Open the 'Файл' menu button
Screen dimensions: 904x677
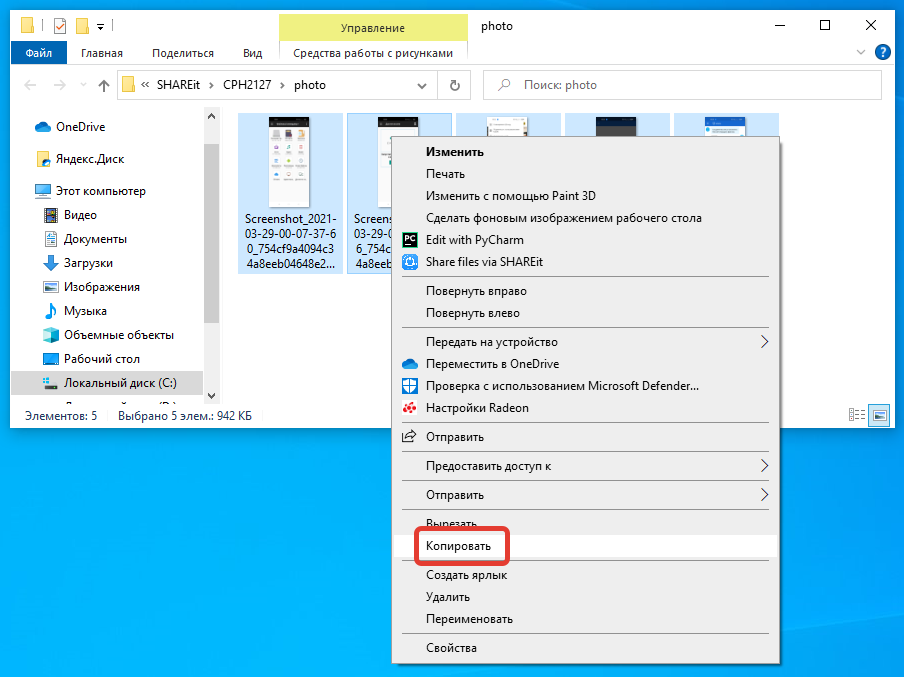39,53
